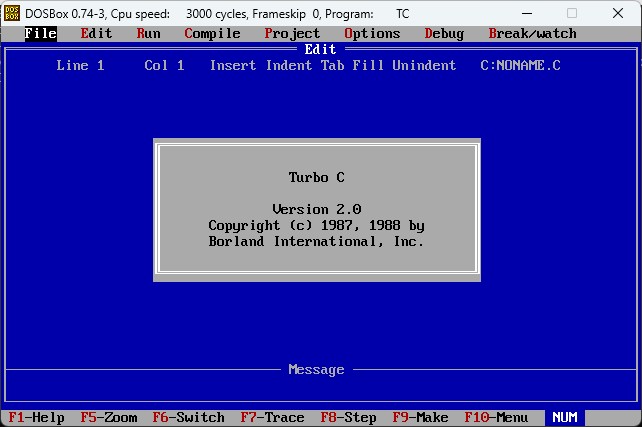Viewport: 642px width, 427px height.
Task: Click F6-Switch in the bottom bar
Action: (188, 418)
